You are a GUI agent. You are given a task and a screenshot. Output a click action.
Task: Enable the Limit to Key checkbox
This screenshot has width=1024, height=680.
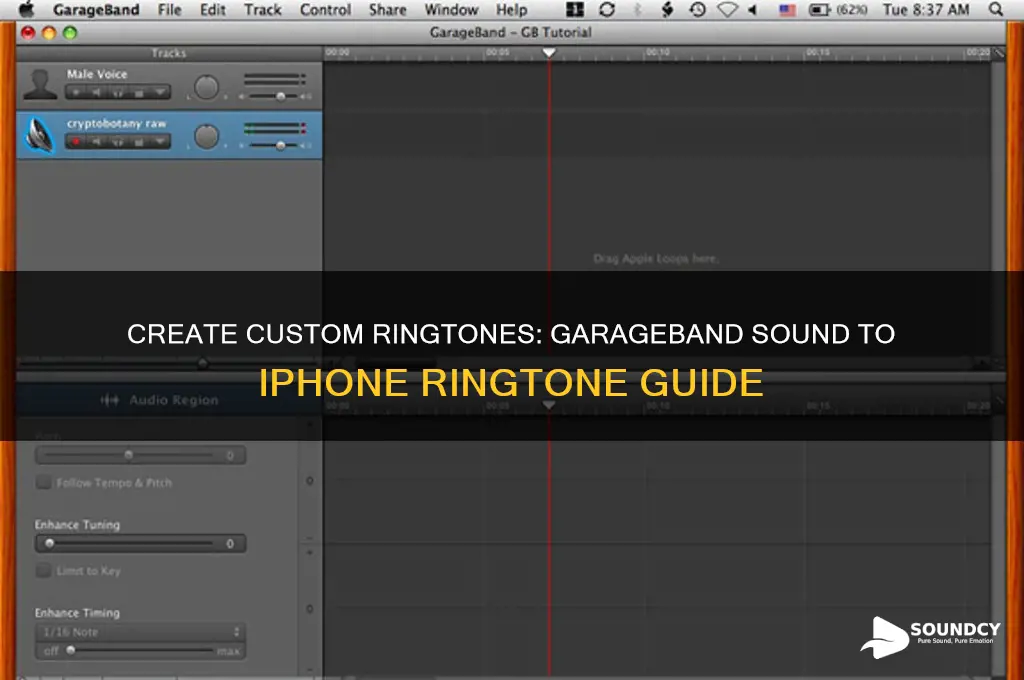click(43, 570)
